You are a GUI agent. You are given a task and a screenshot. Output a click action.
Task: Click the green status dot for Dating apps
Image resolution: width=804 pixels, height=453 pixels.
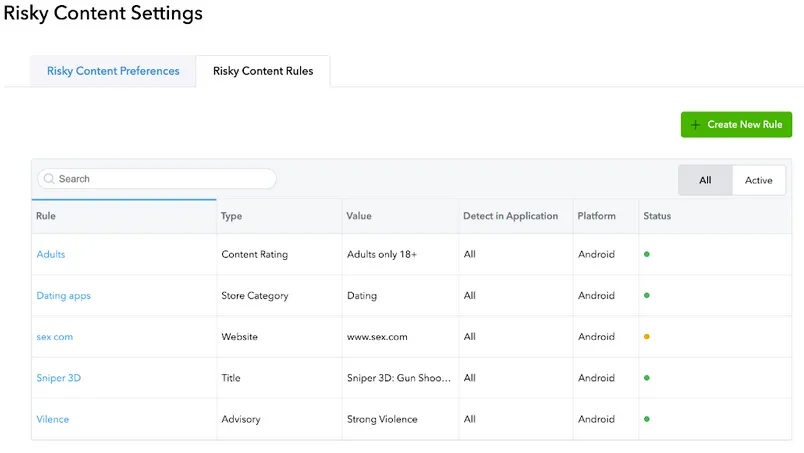click(647, 296)
